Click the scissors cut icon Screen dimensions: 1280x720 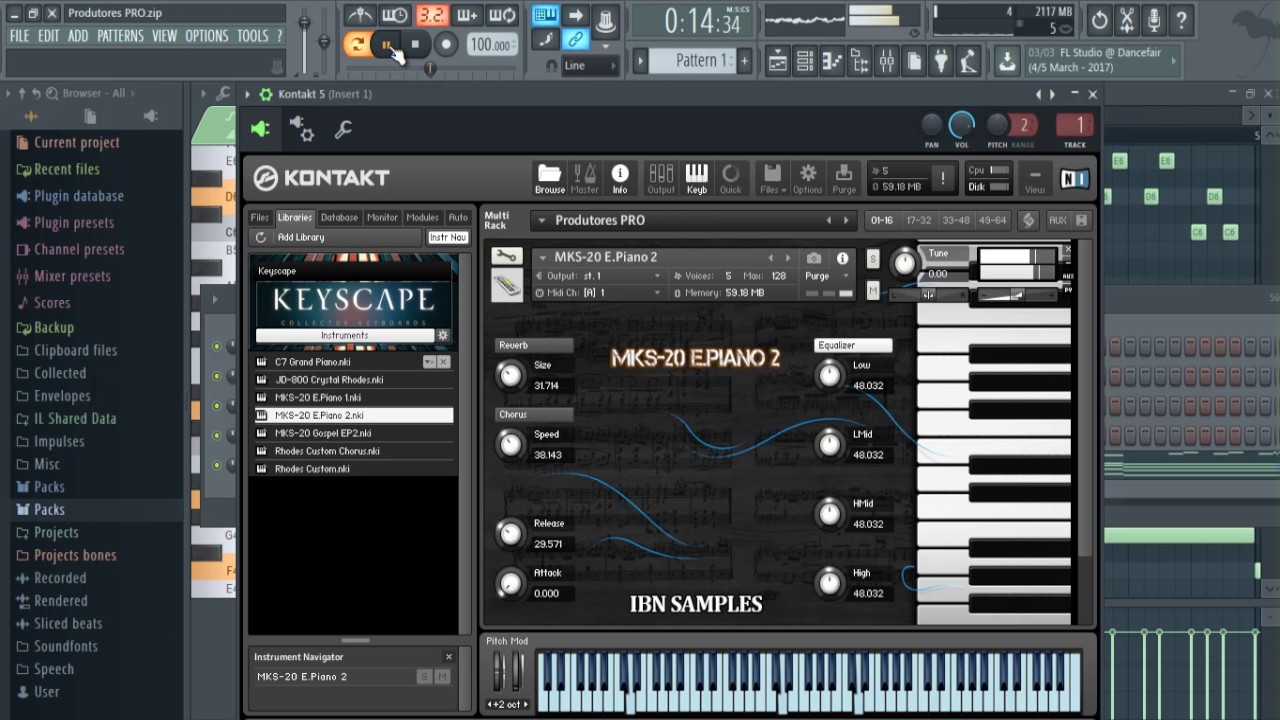(x=1127, y=19)
